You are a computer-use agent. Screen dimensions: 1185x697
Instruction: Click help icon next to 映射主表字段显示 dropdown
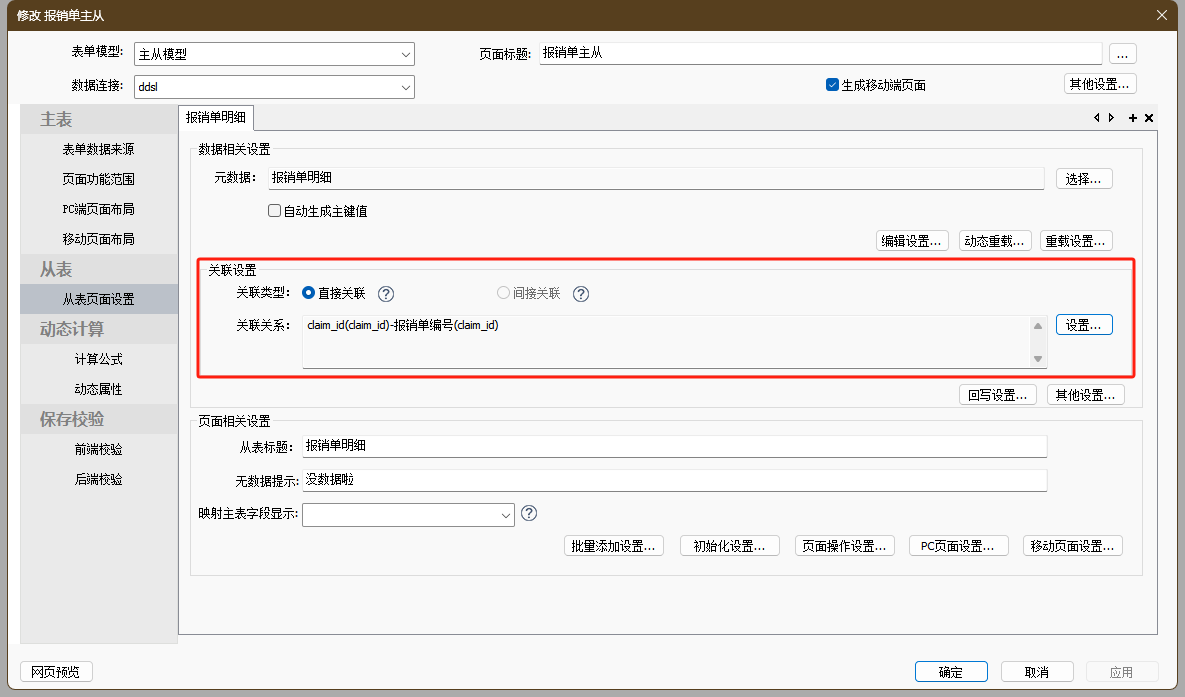(530, 513)
